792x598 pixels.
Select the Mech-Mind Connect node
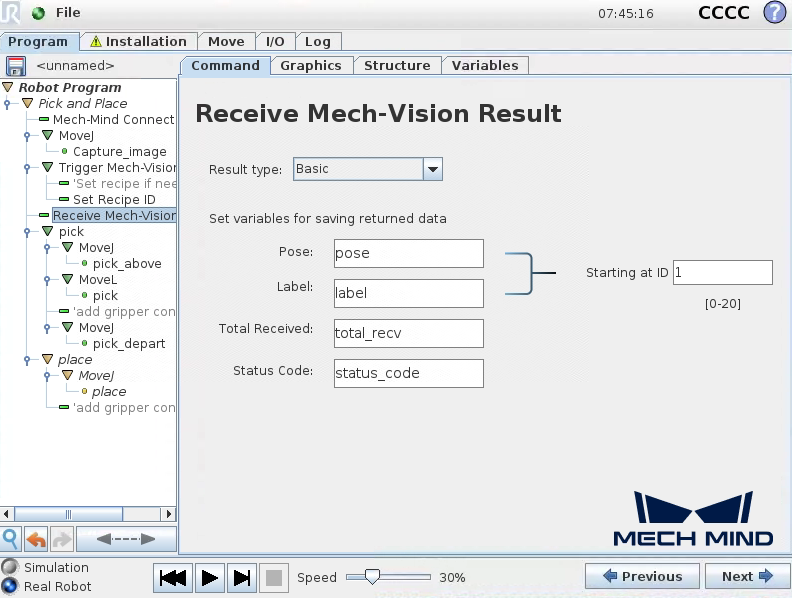(x=114, y=119)
